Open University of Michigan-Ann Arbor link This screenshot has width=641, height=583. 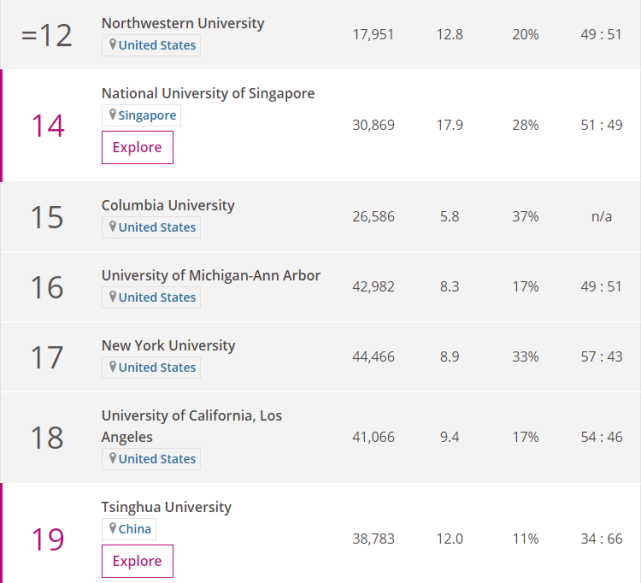coord(211,275)
